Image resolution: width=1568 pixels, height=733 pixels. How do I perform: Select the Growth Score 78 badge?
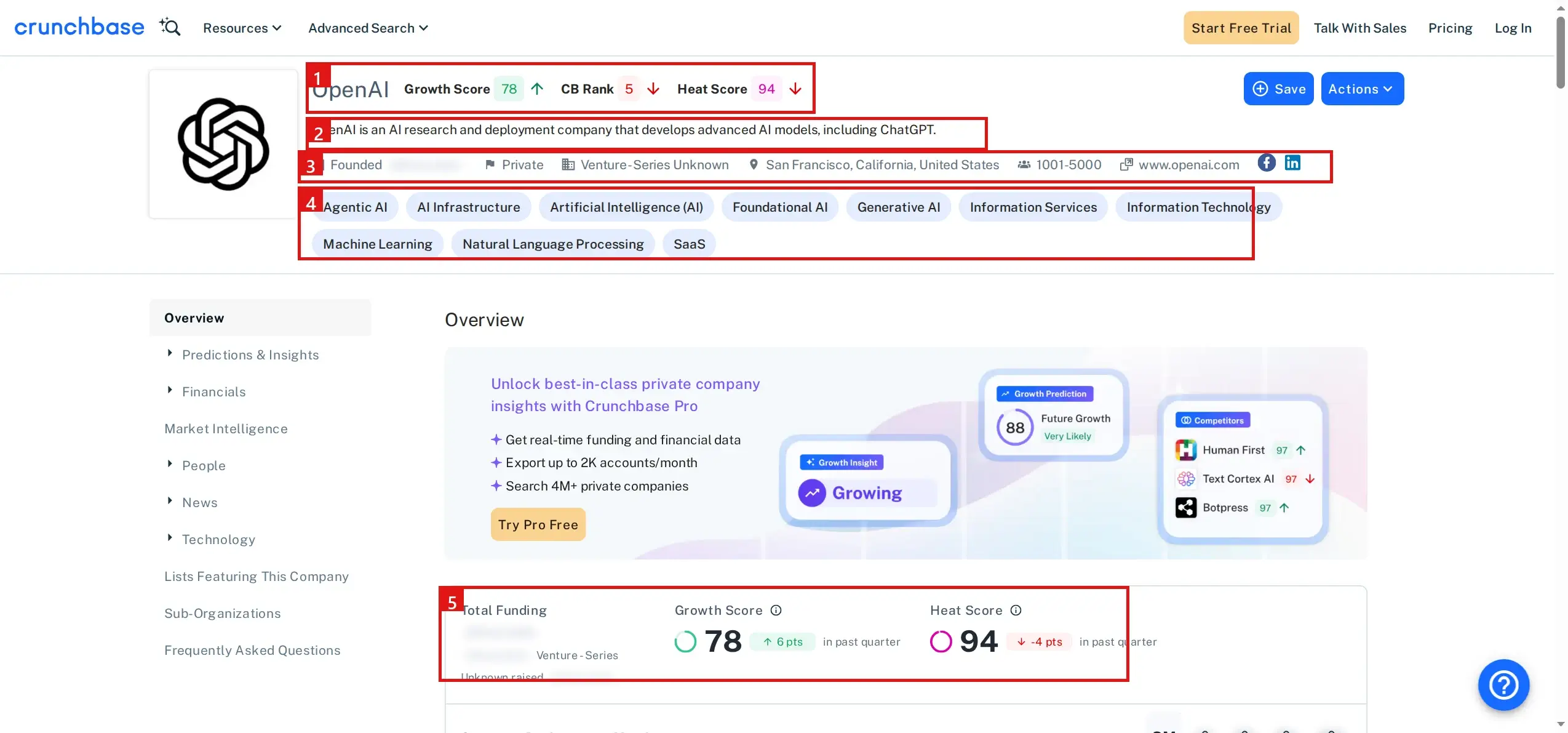(509, 89)
